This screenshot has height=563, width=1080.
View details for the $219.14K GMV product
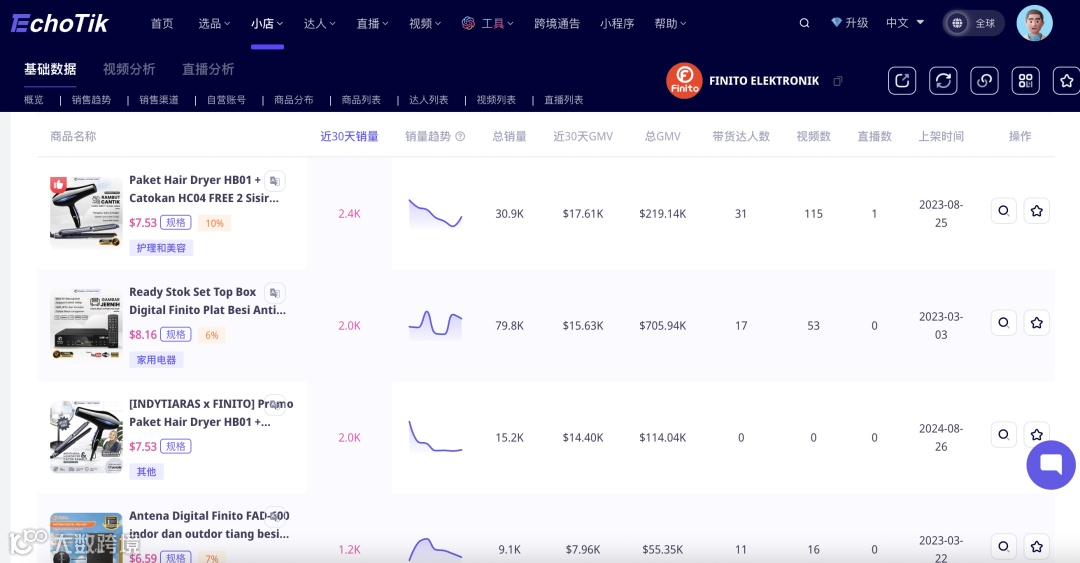click(x=1004, y=211)
